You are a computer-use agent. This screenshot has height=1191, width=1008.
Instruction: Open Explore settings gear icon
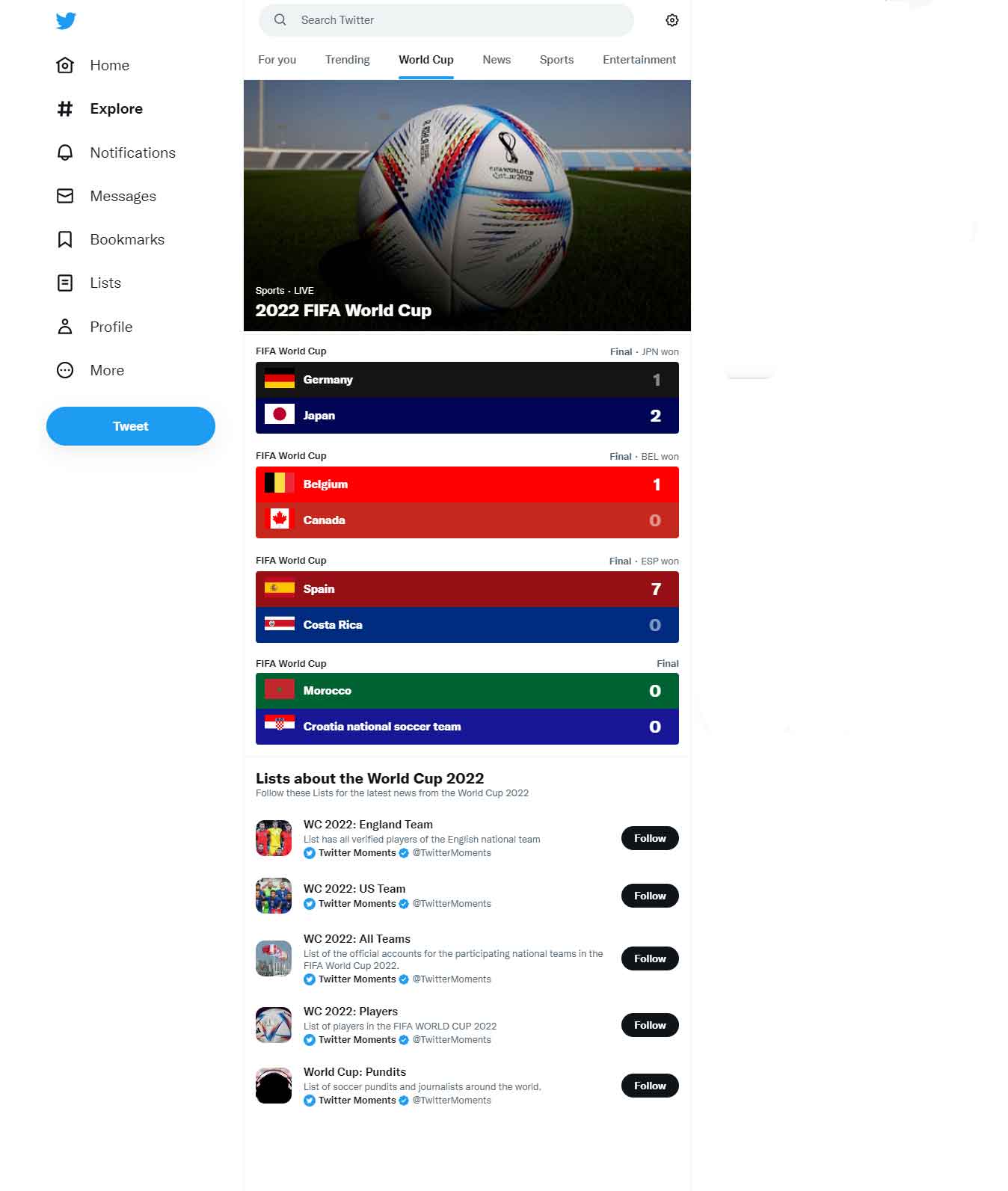(672, 20)
